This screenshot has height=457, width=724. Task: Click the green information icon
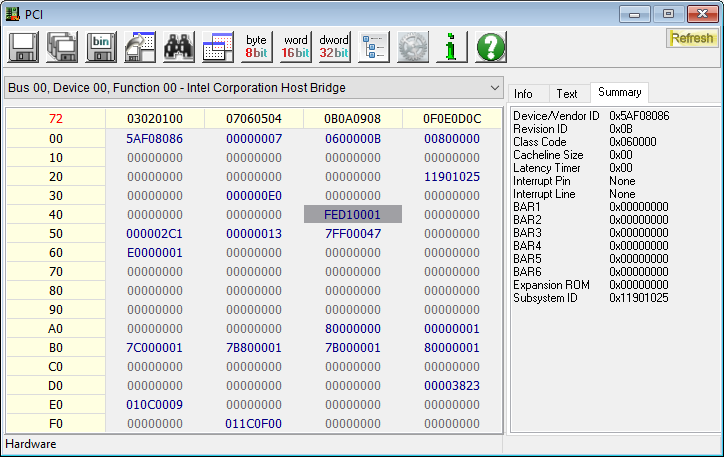point(451,46)
